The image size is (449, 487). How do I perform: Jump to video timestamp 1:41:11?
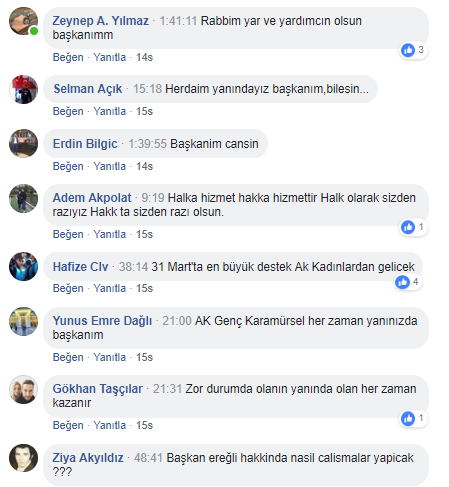pos(178,21)
